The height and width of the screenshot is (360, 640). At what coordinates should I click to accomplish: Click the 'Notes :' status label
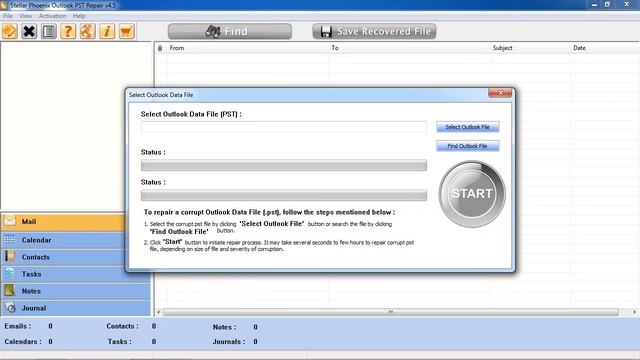point(224,327)
